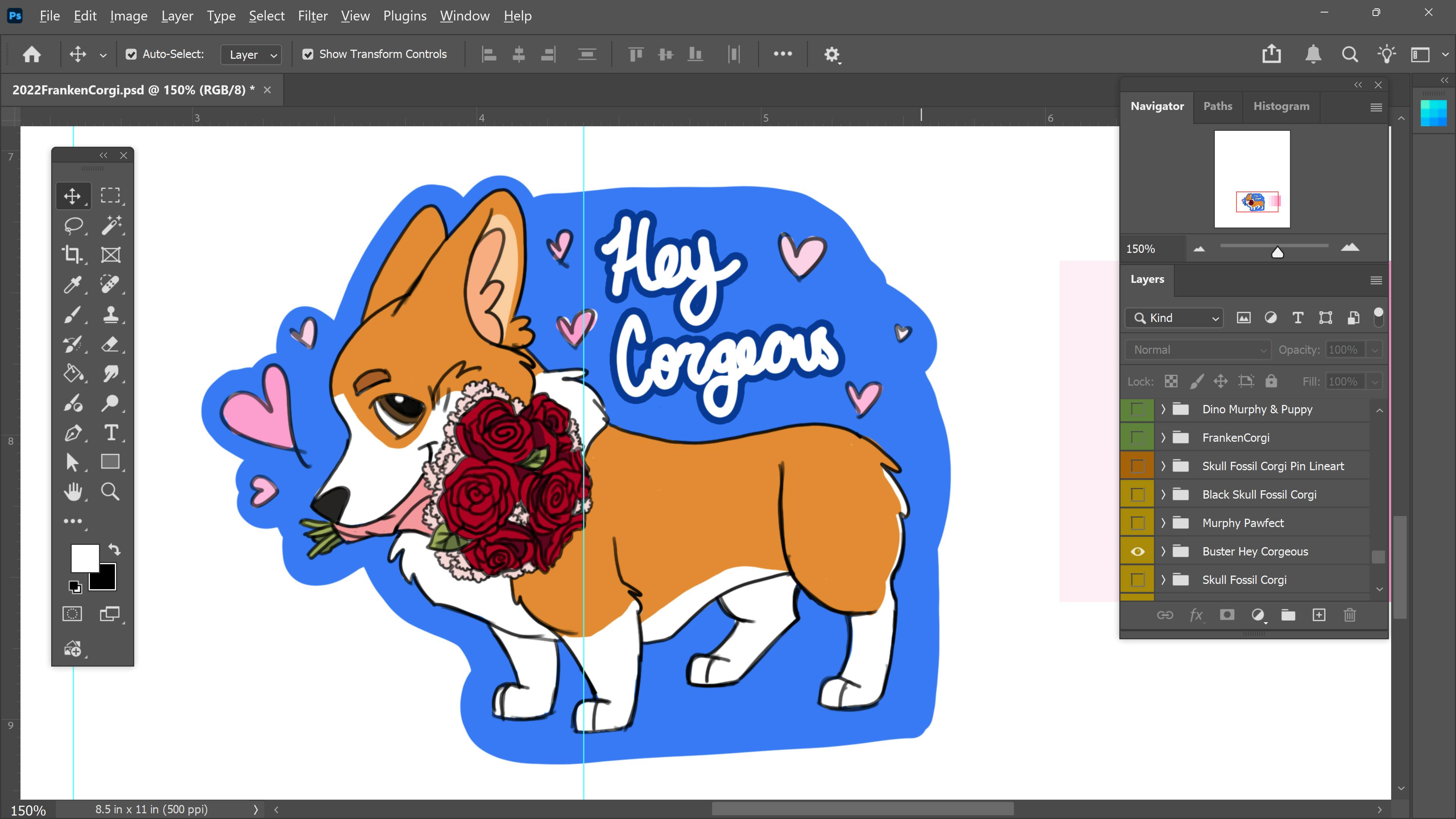Expand the FrankenCorgi layer group
The width and height of the screenshot is (1456, 819).
1163,438
